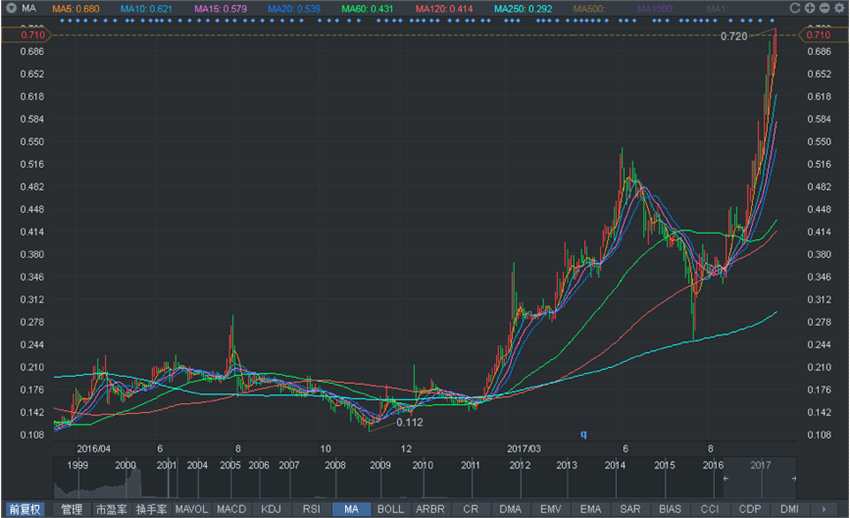Select the CDP indicator tab
This screenshot has height=518, width=850.
(750, 509)
